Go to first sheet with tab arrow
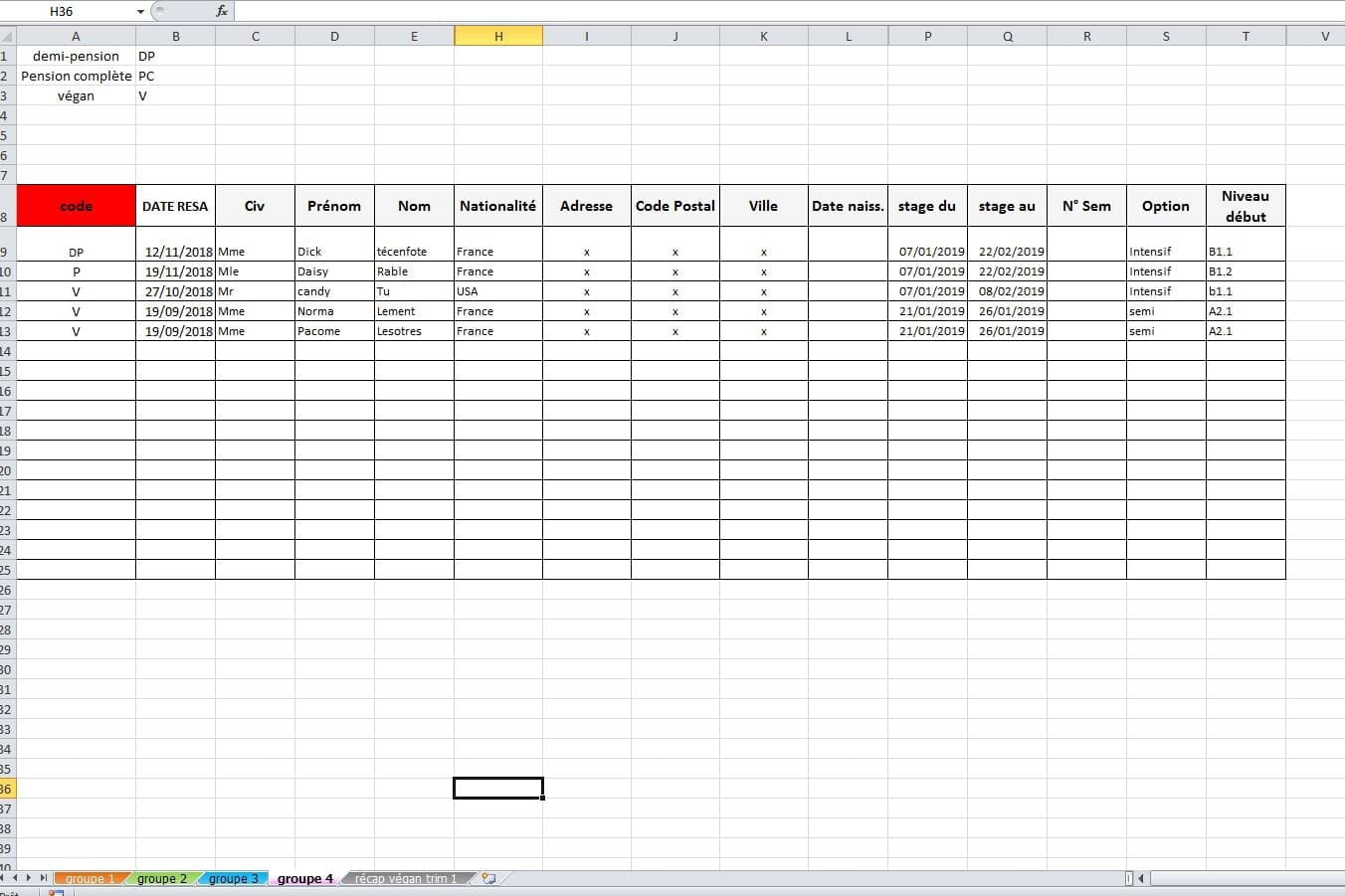The height and width of the screenshot is (896, 1345). [3, 878]
